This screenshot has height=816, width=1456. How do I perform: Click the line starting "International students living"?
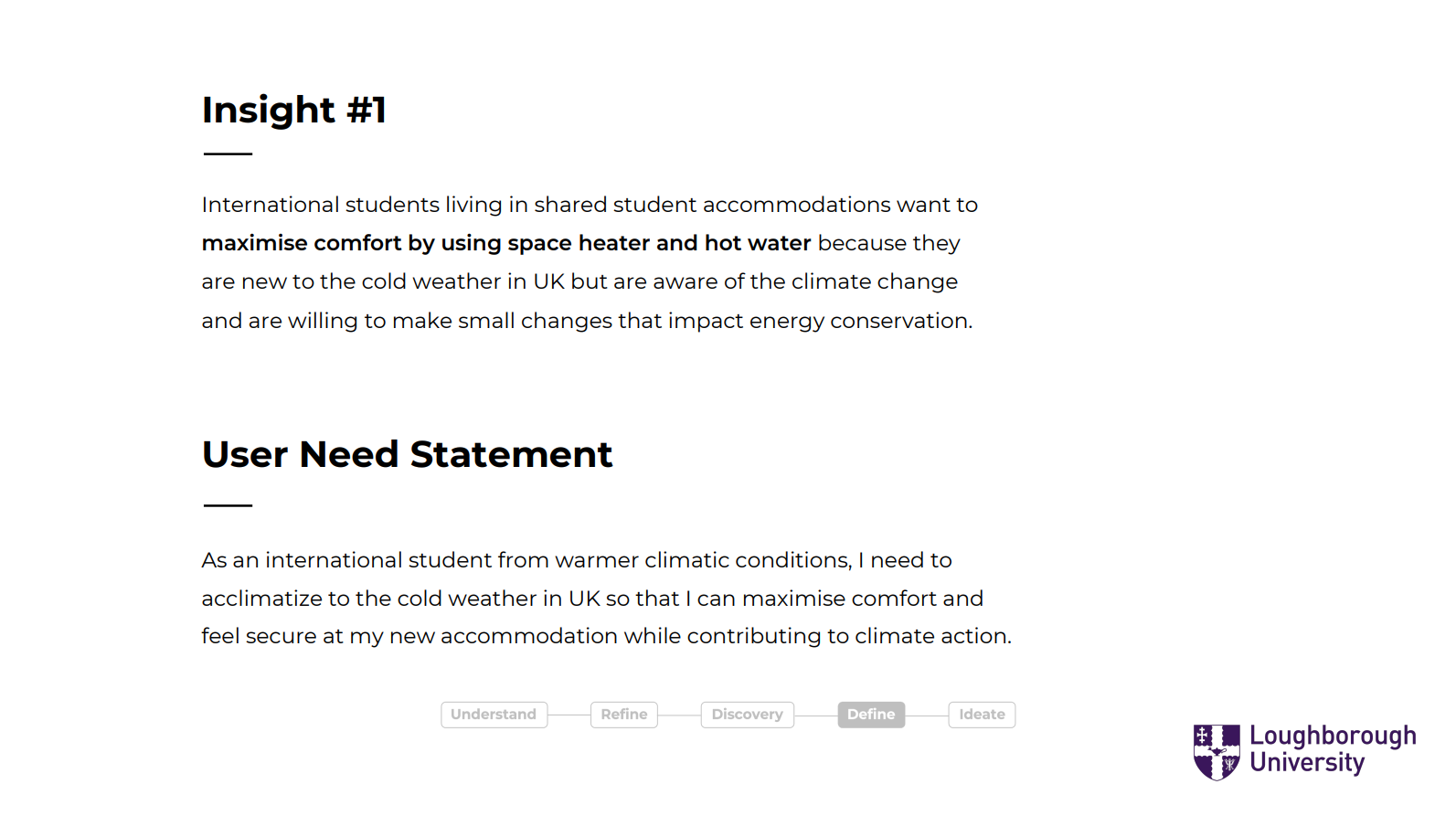[590, 205]
